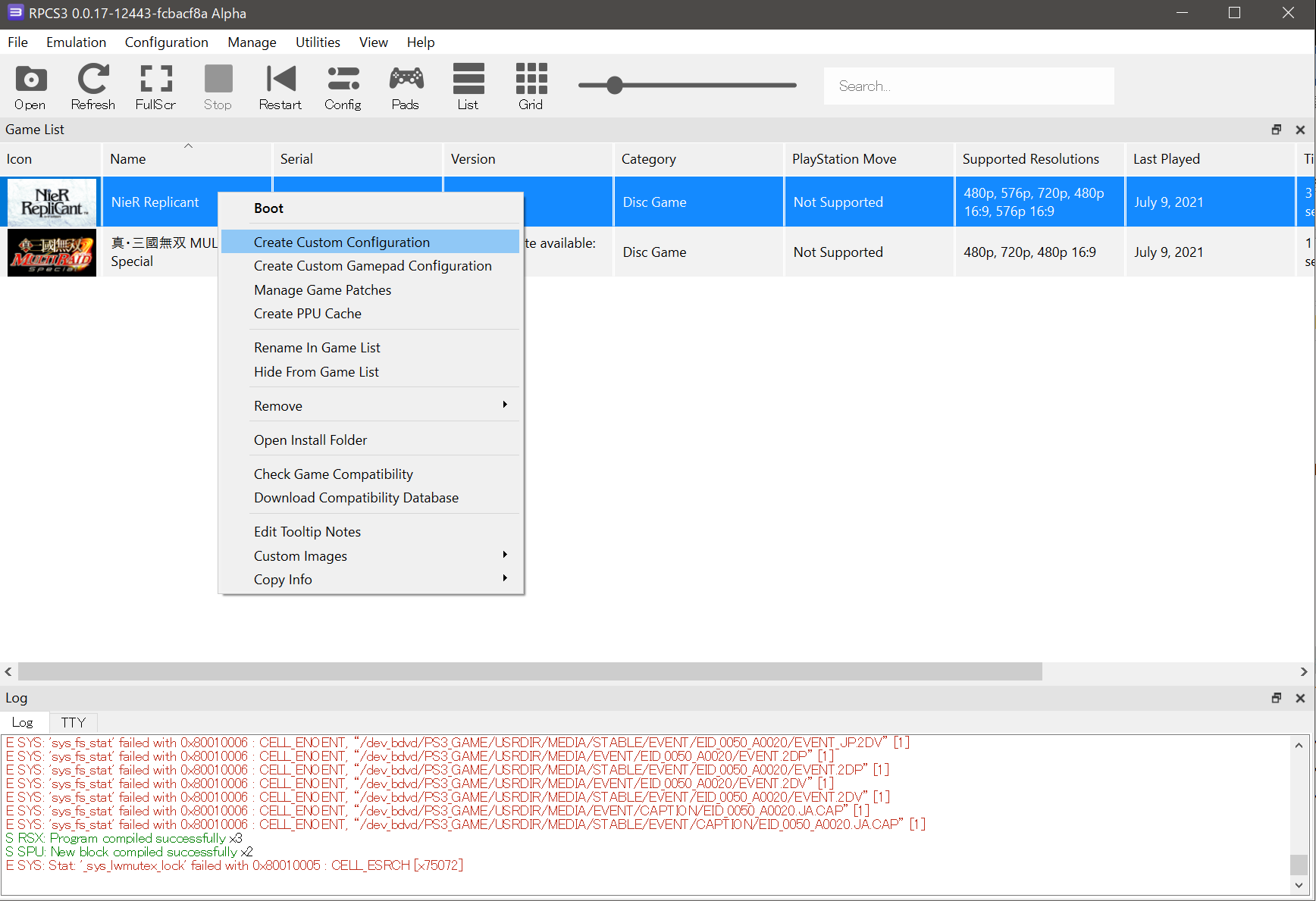Expand the Remove submenu
Image resolution: width=1316 pixels, height=901 pixels.
point(371,406)
